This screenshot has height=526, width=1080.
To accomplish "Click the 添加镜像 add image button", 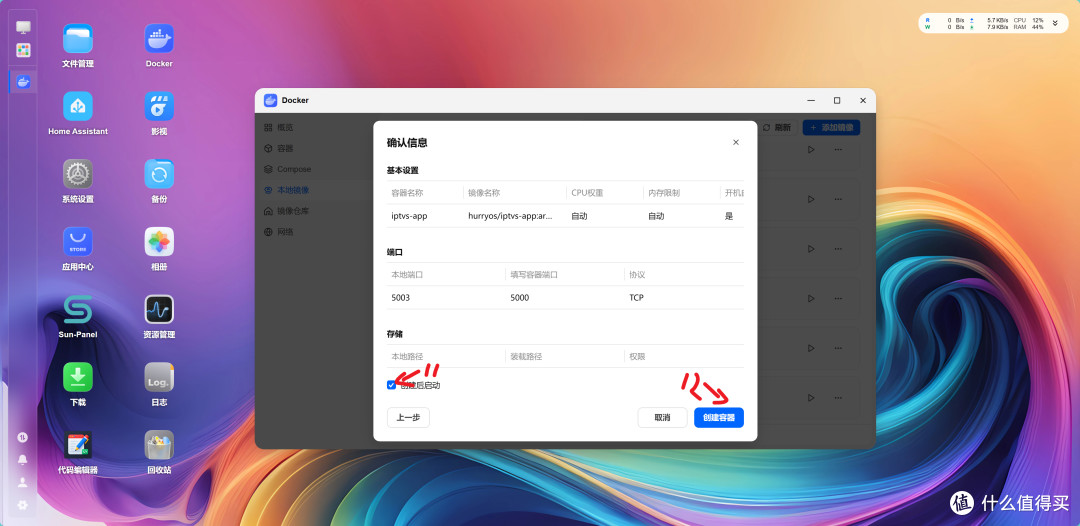I will pos(831,127).
